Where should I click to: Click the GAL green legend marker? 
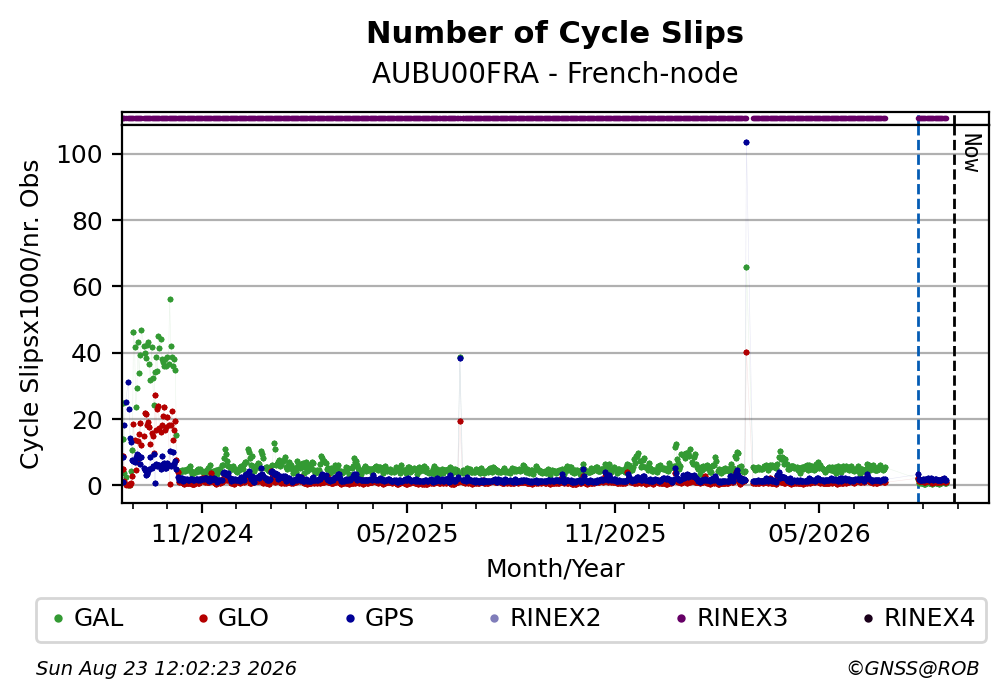(58, 619)
